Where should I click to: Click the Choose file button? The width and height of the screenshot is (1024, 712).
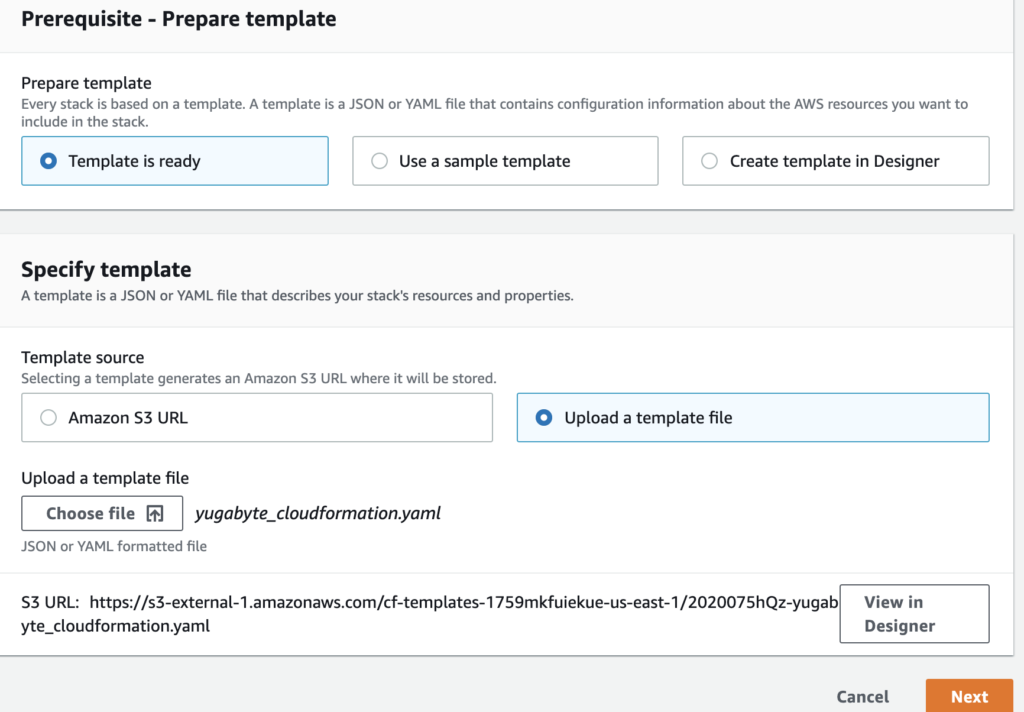click(x=102, y=513)
